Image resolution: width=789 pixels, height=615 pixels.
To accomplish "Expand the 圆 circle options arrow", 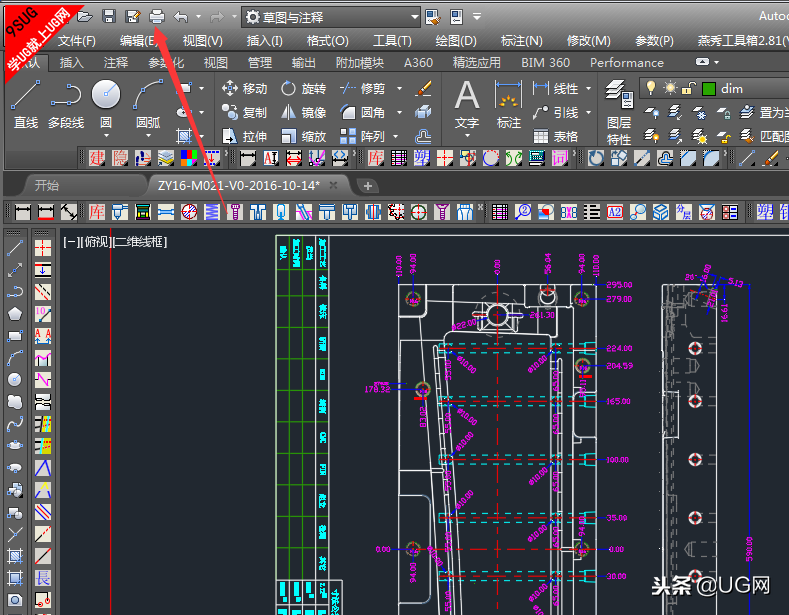I will click(106, 136).
